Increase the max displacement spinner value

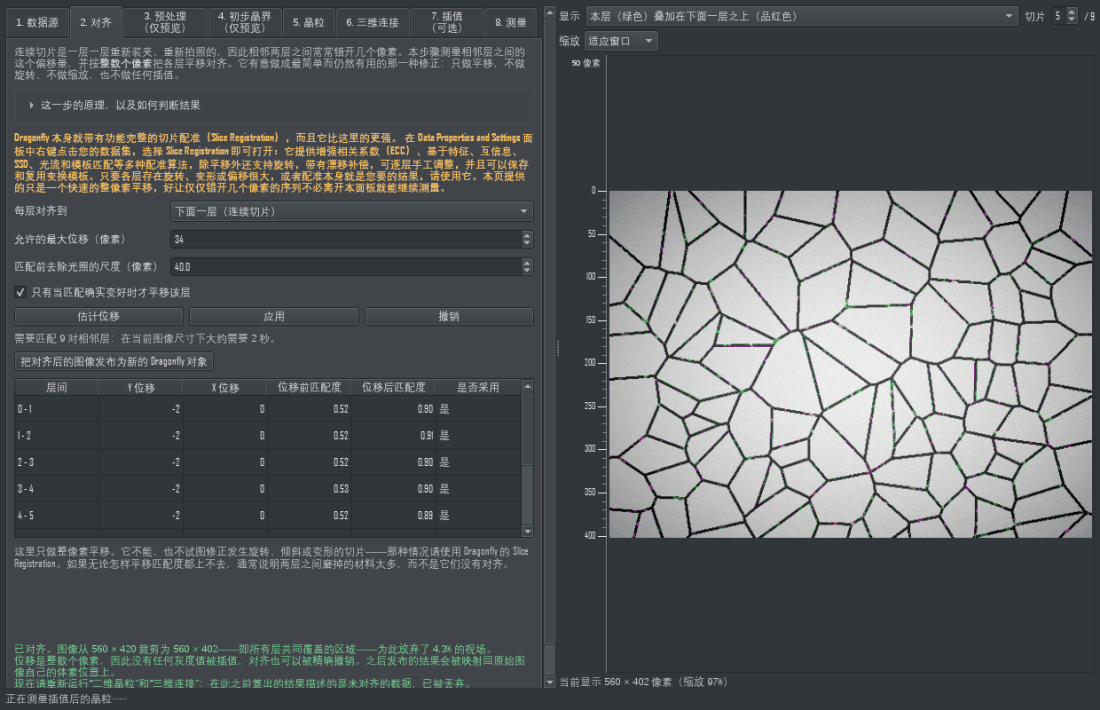527,236
